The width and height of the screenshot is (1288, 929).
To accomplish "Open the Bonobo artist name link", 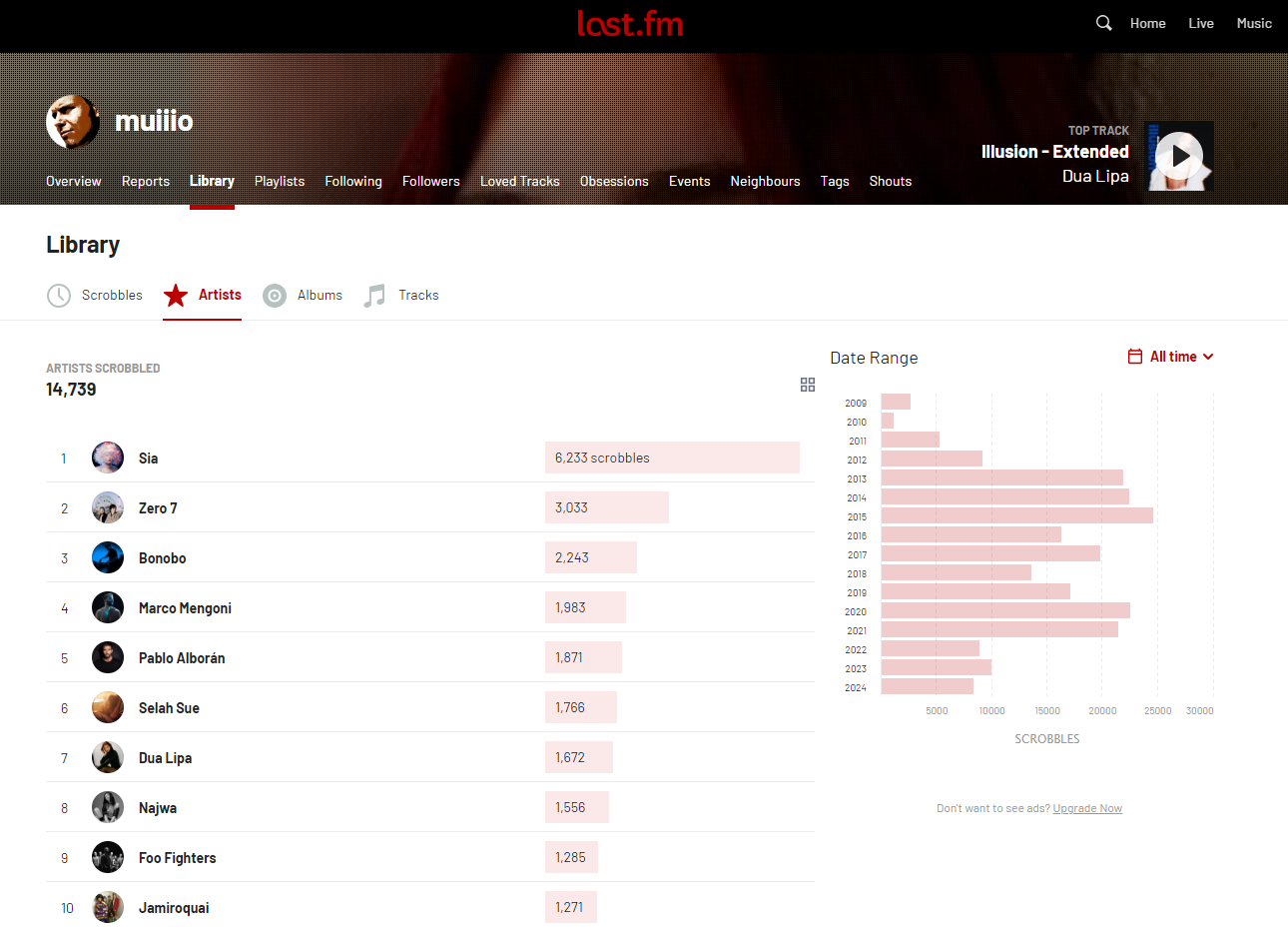I will point(163,557).
